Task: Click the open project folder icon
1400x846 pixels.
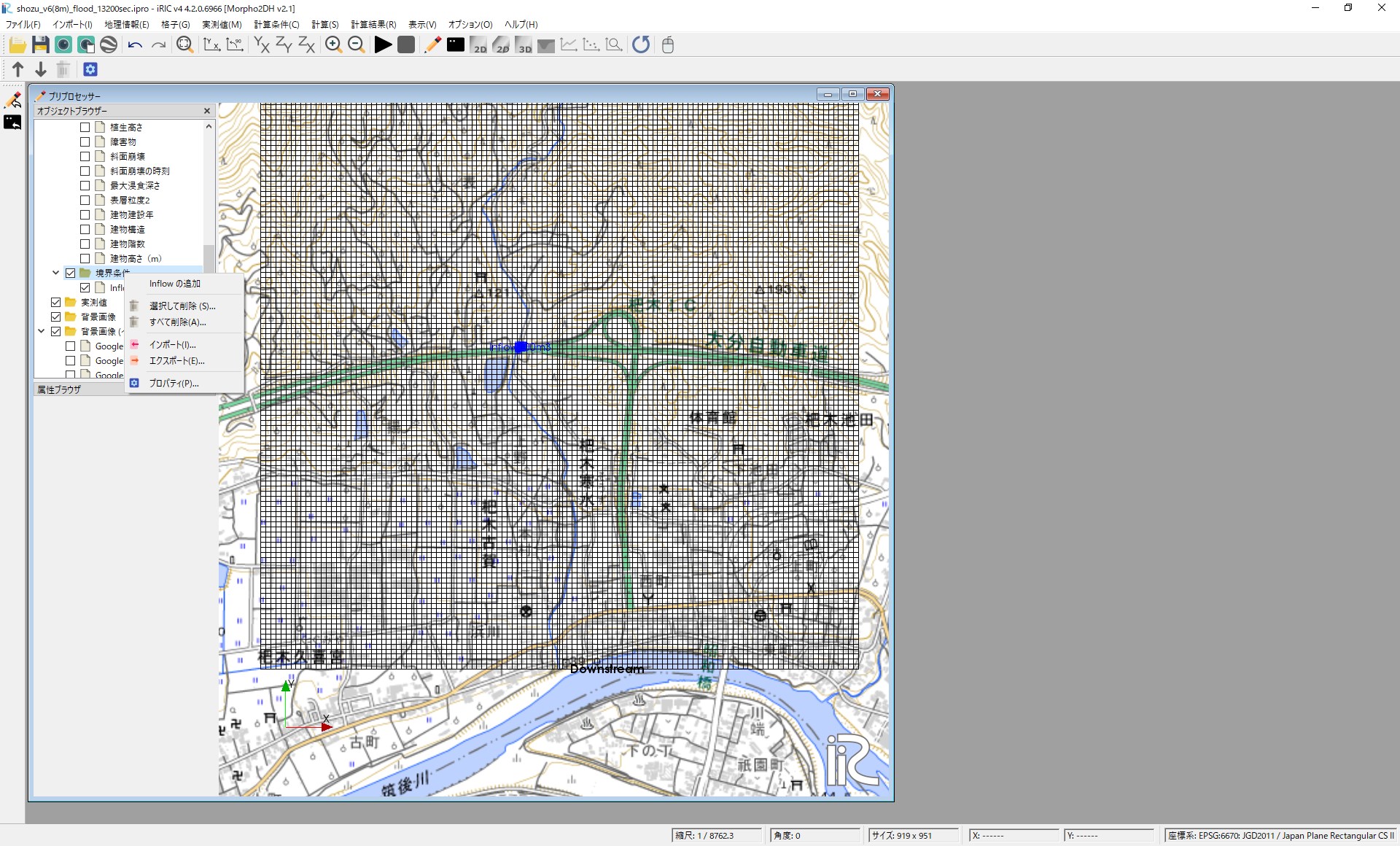Action: 17,45
